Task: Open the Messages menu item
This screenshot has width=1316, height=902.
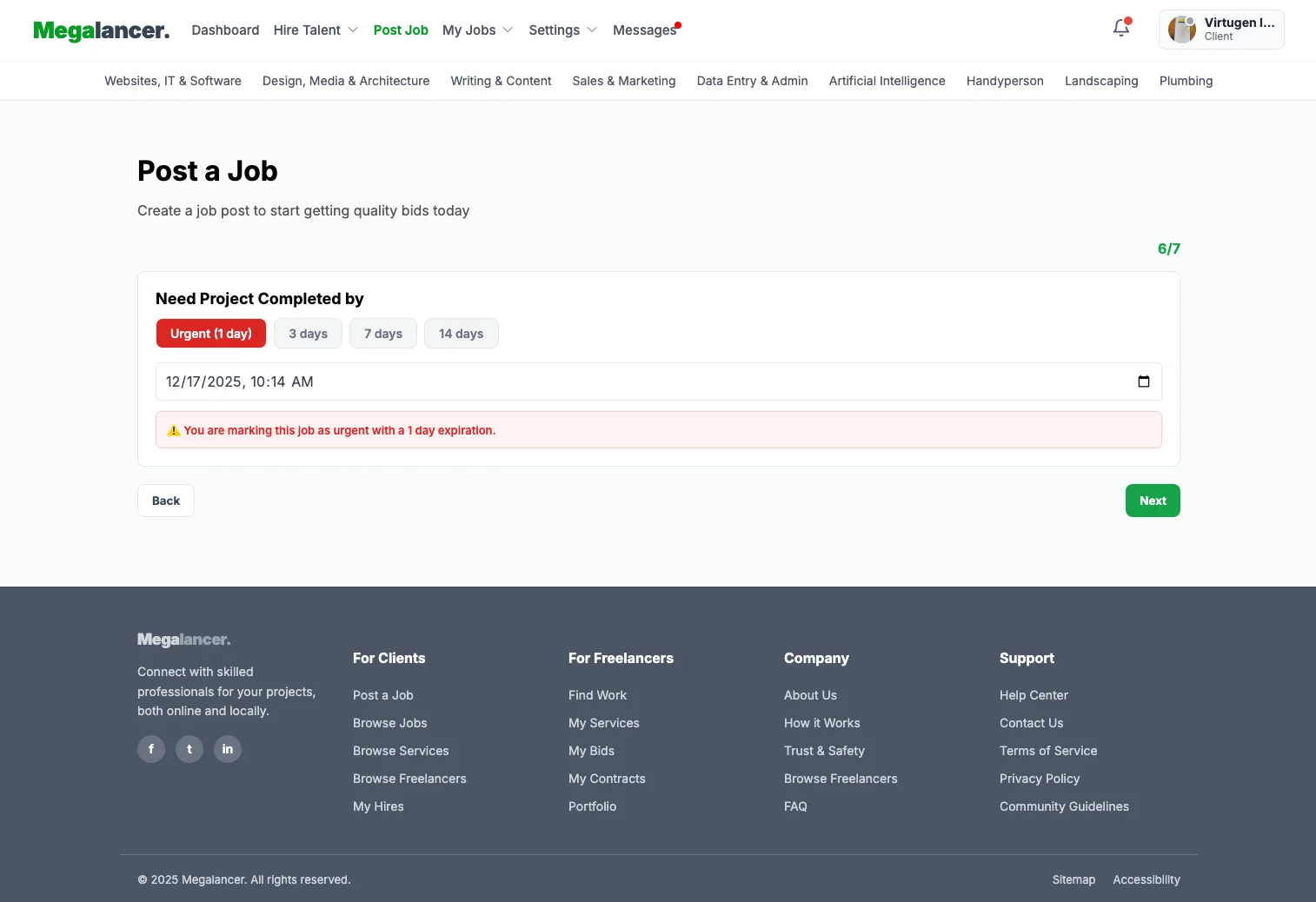Action: (x=644, y=30)
